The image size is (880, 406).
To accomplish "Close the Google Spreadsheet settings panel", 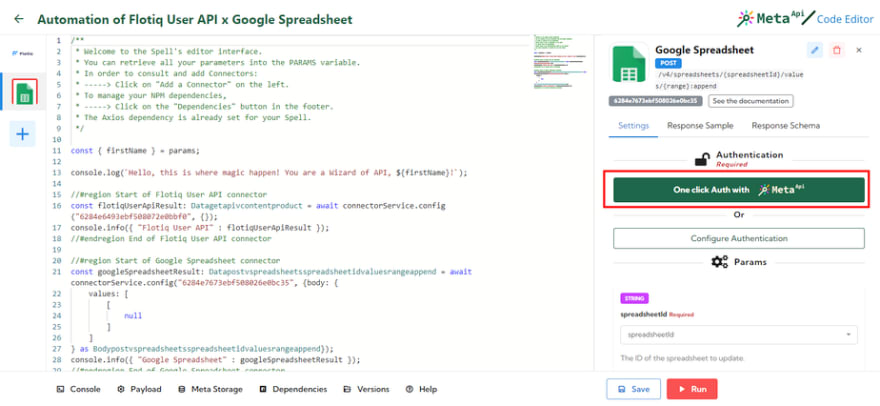I will click(859, 50).
